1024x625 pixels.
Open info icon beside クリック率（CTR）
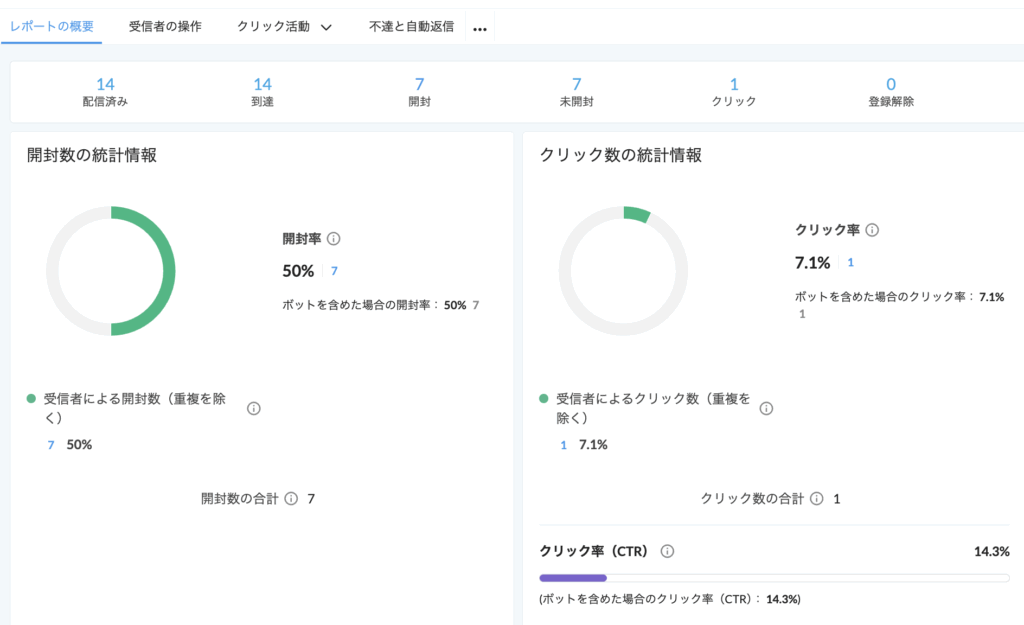(x=667, y=551)
